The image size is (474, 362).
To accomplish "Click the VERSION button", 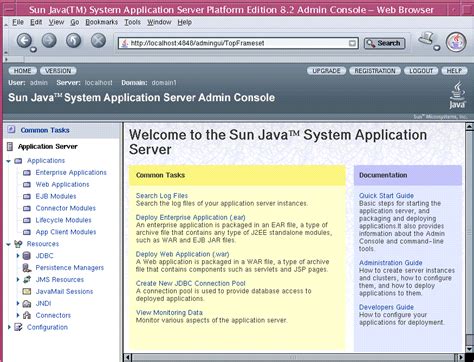I will [x=58, y=71].
